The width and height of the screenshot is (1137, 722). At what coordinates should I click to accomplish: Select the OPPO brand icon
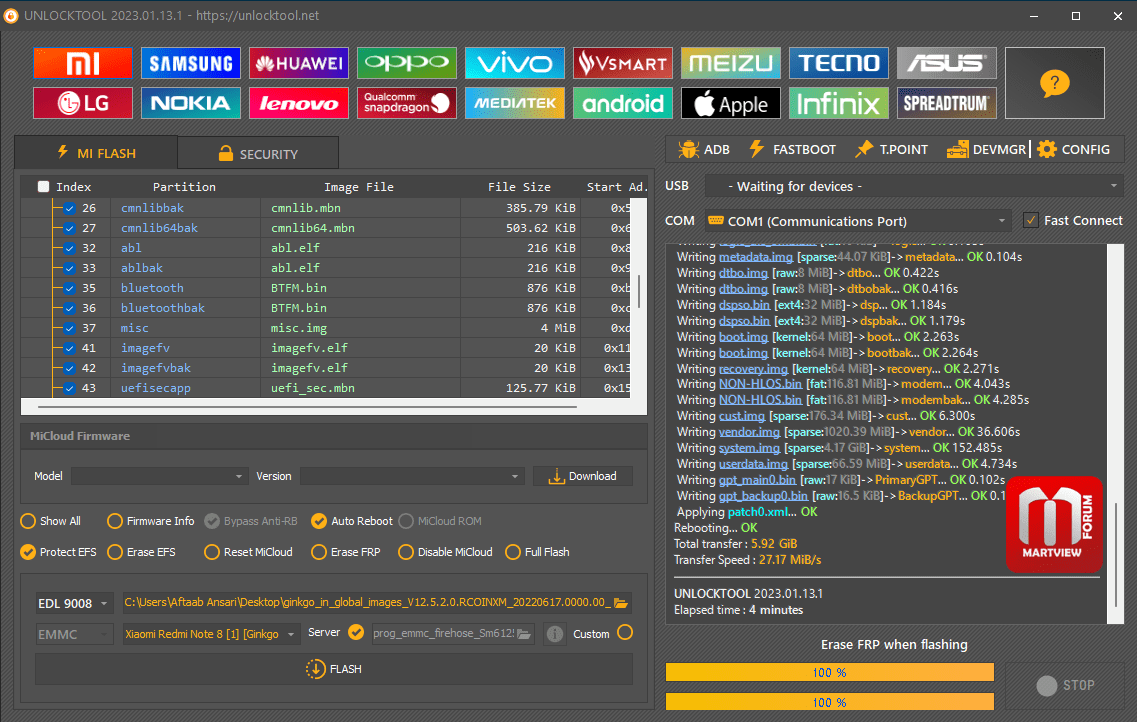pyautogui.click(x=407, y=63)
